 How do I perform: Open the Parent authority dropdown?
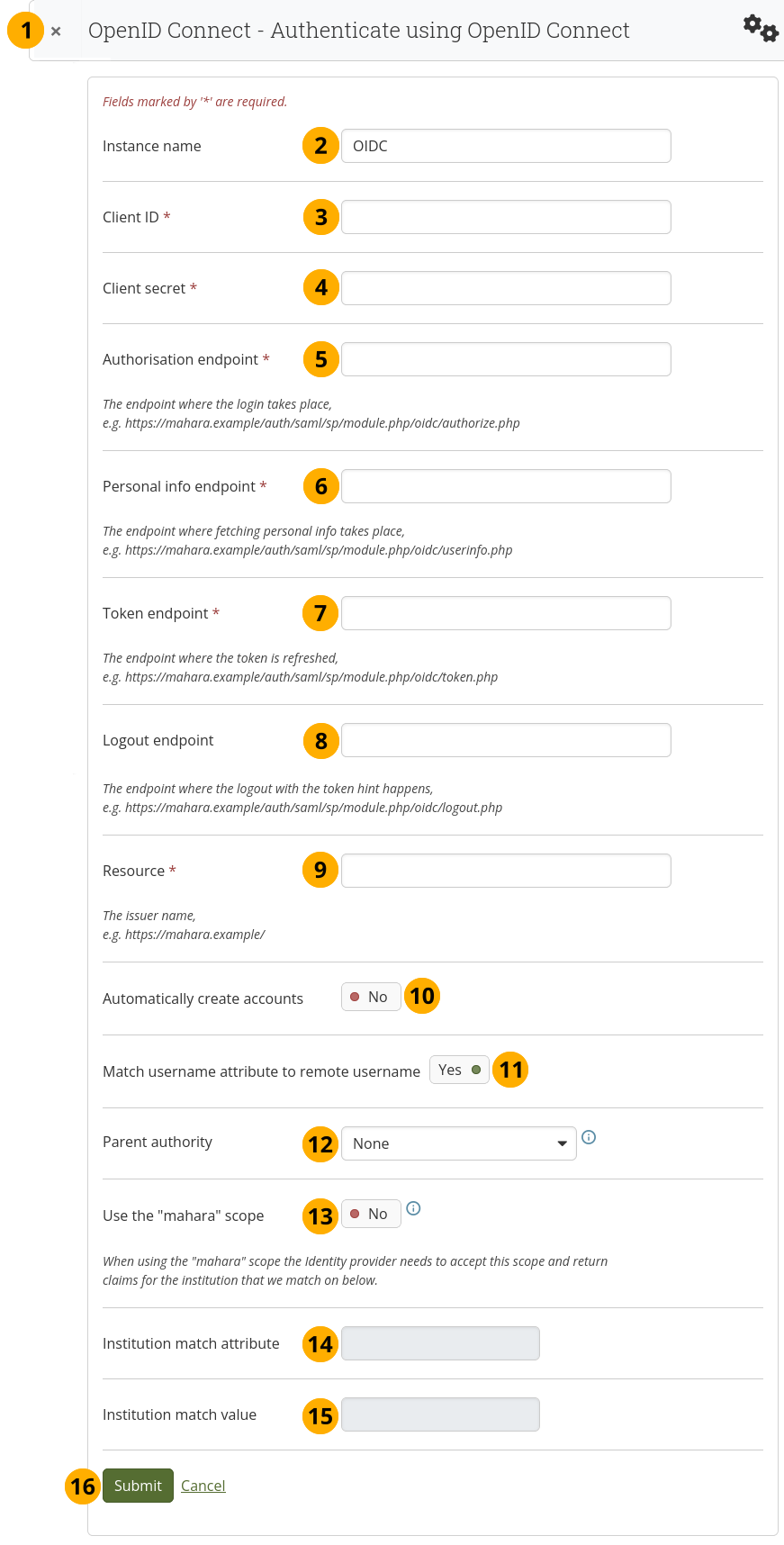pos(458,1143)
